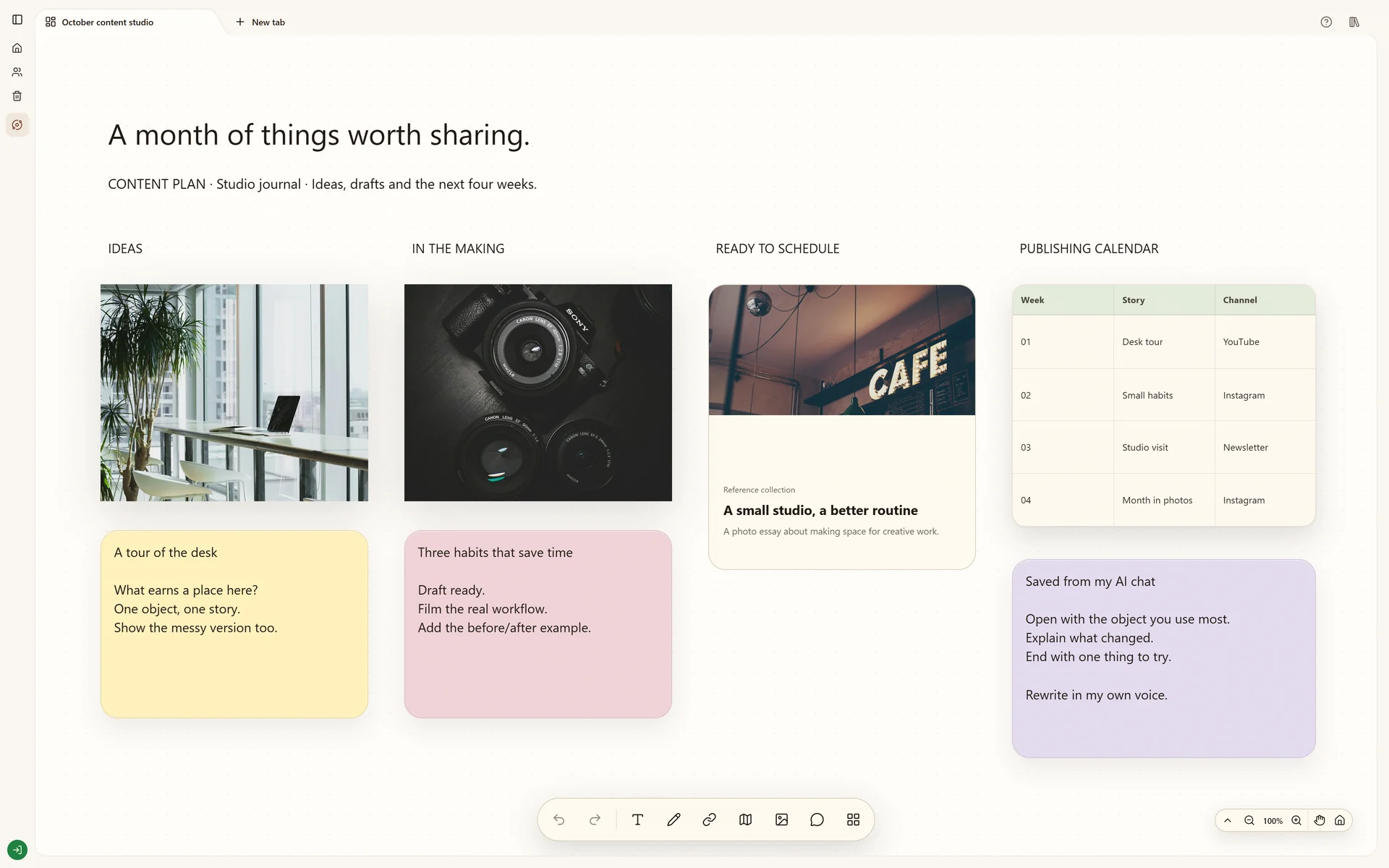Screen dimensions: 1389x868
Task: Click the home reset view icon
Action: click(1340, 820)
